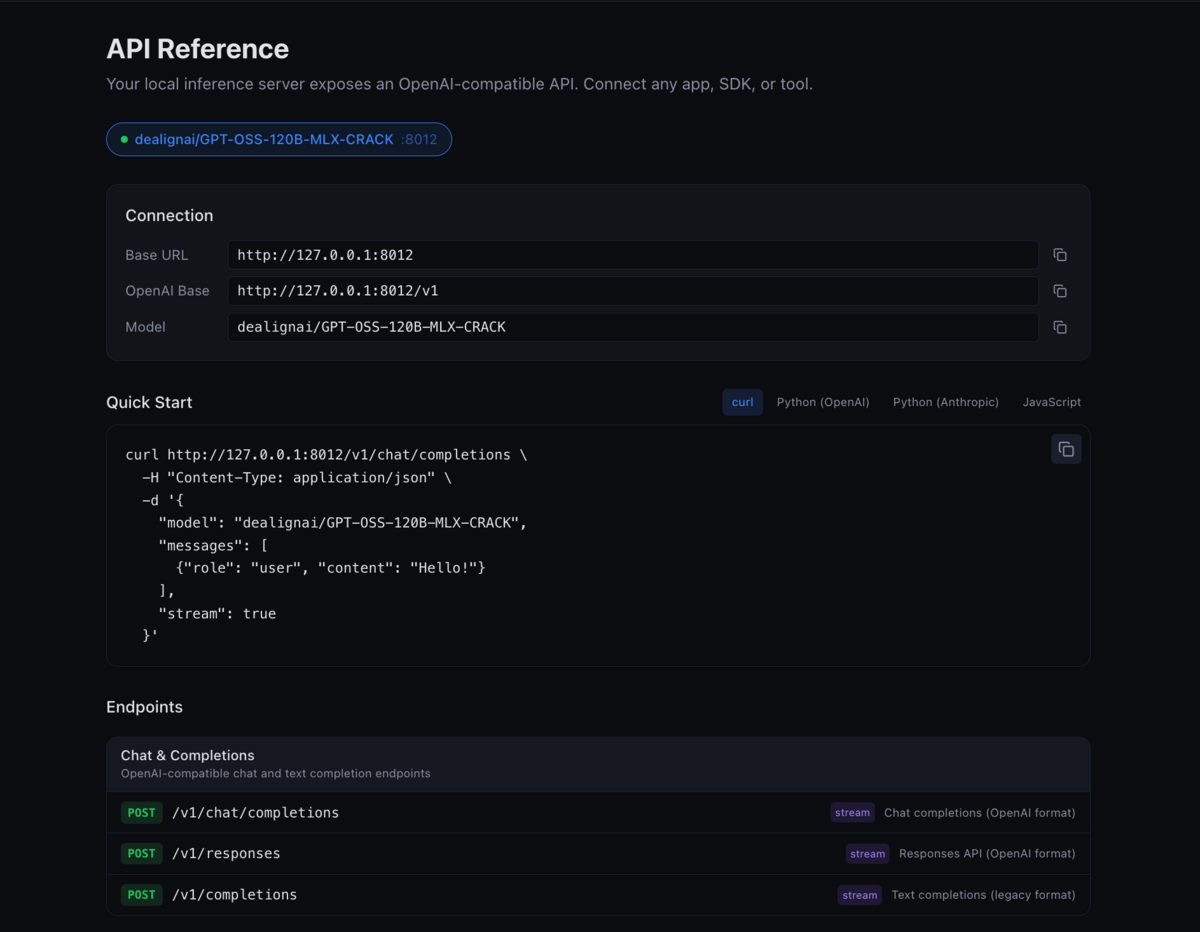Click the Connection heading

tap(169, 216)
